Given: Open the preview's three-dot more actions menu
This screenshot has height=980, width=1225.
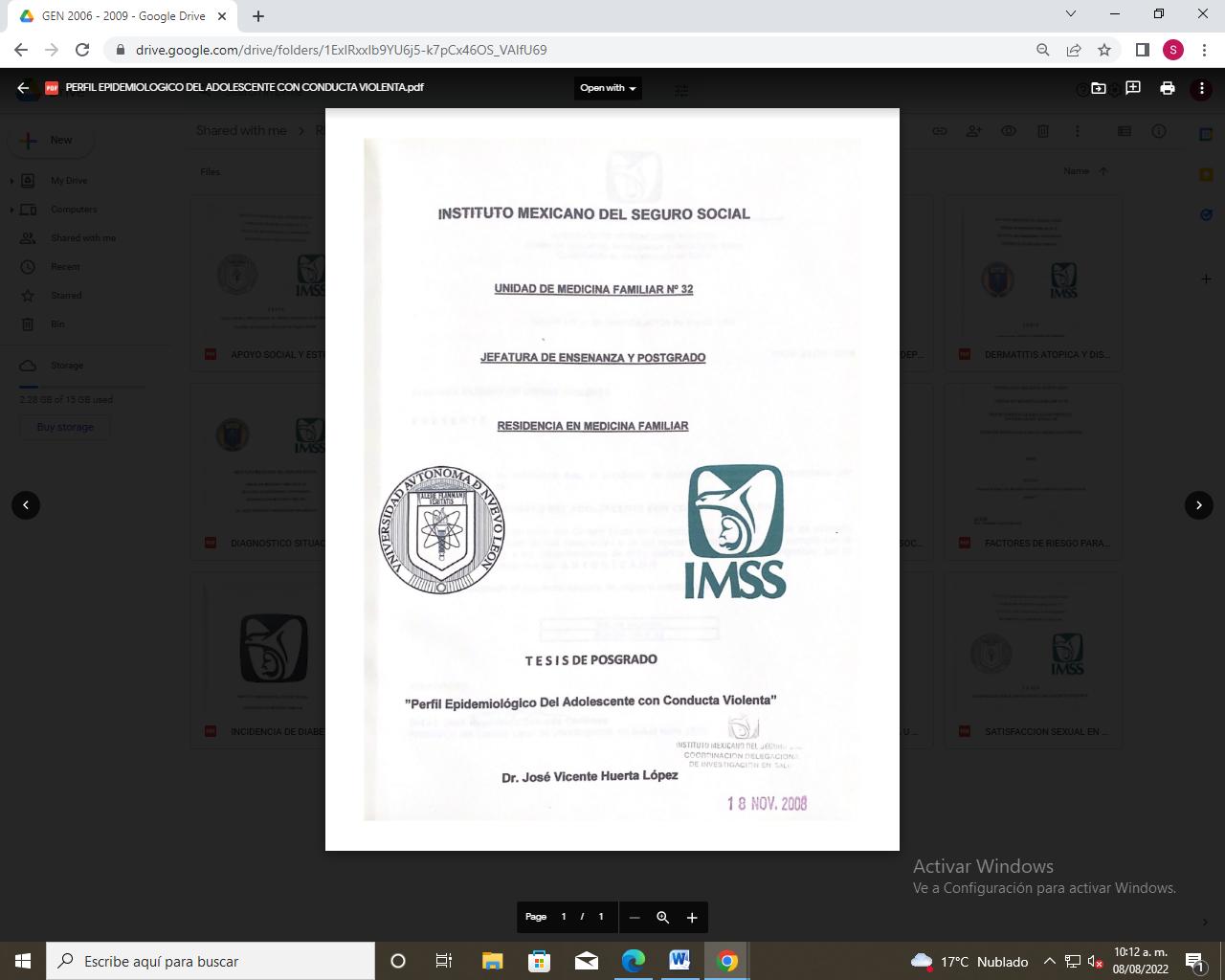Looking at the screenshot, I should point(1202,88).
